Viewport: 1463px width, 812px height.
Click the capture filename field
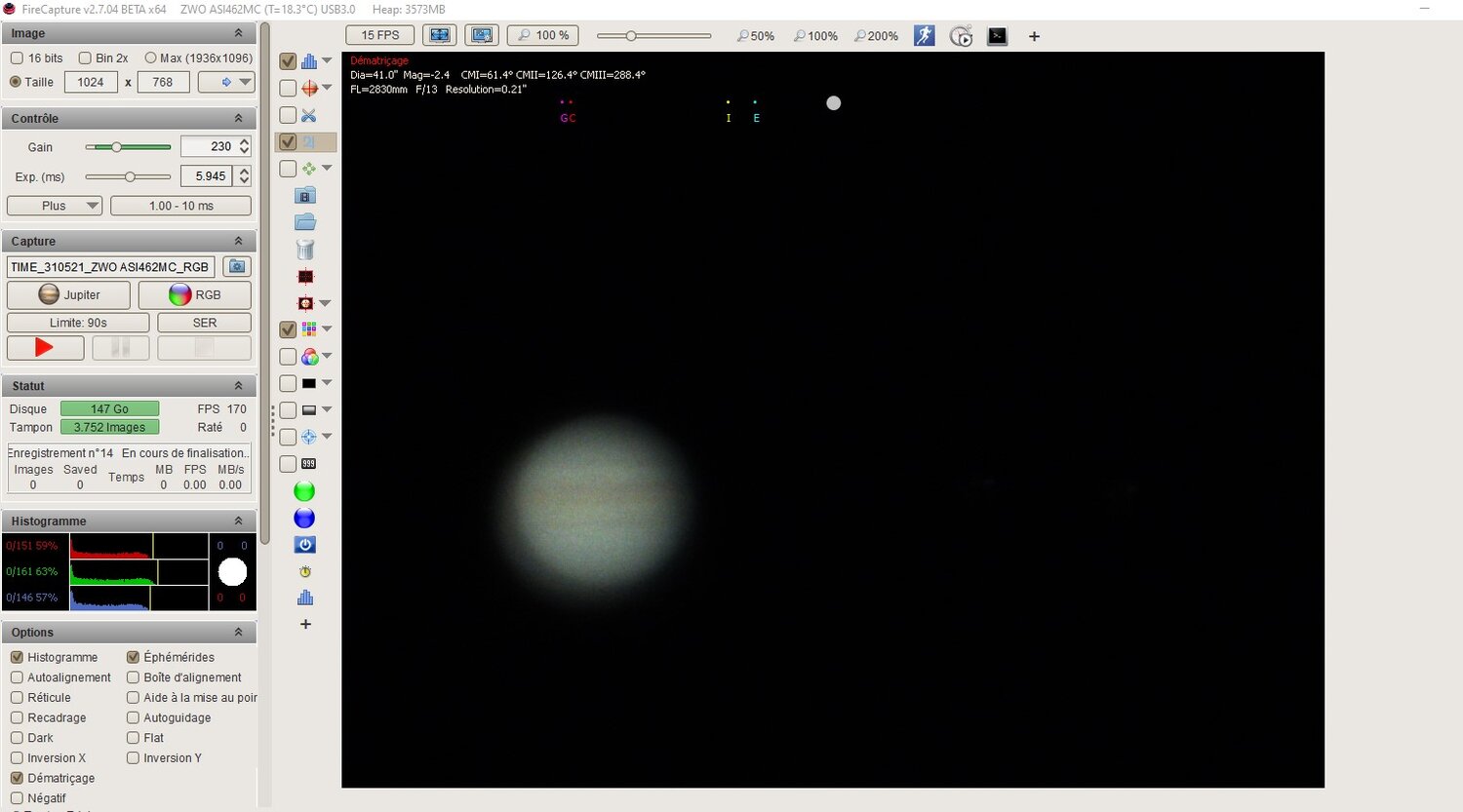click(110, 266)
